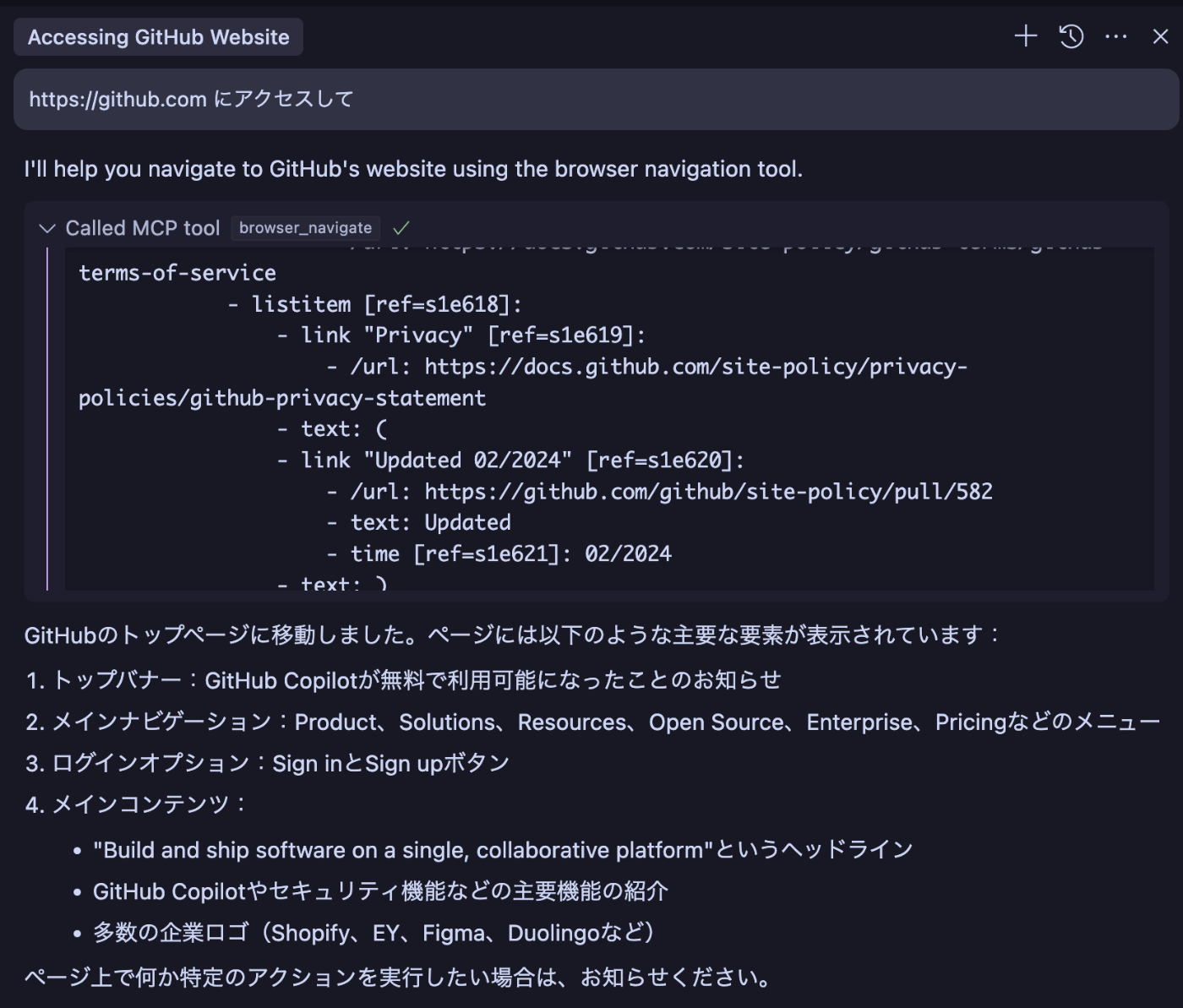Click the privacy-statement url line
This screenshot has height=1008, width=1183.
(x=523, y=382)
